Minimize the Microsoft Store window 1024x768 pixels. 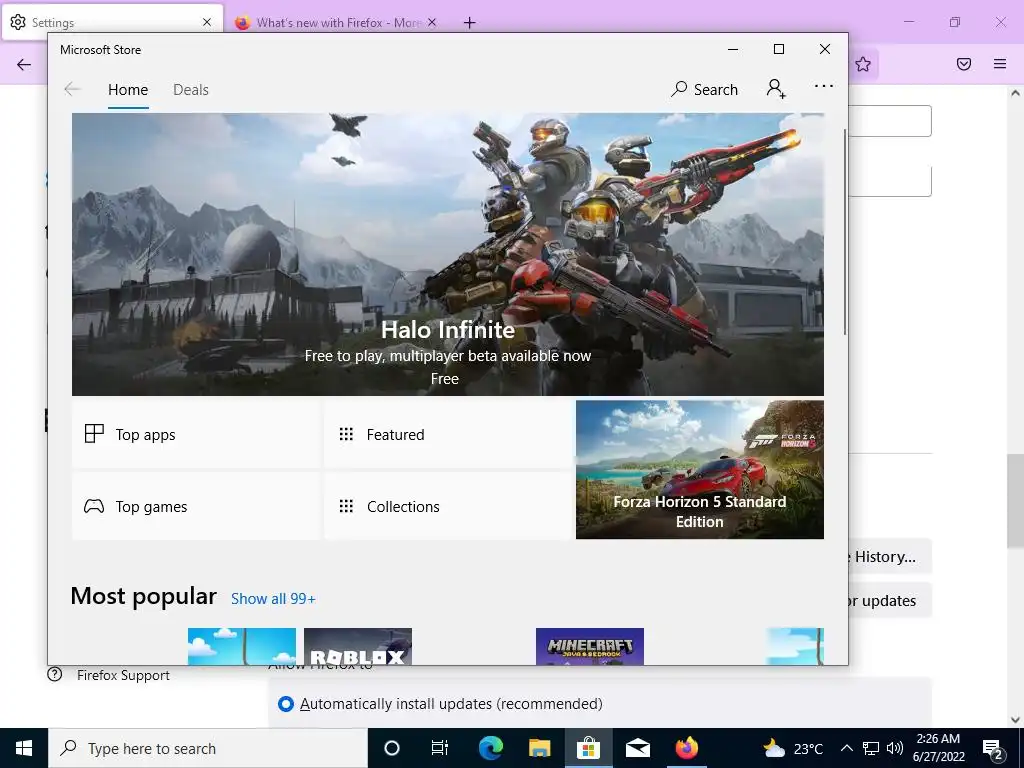pos(733,49)
